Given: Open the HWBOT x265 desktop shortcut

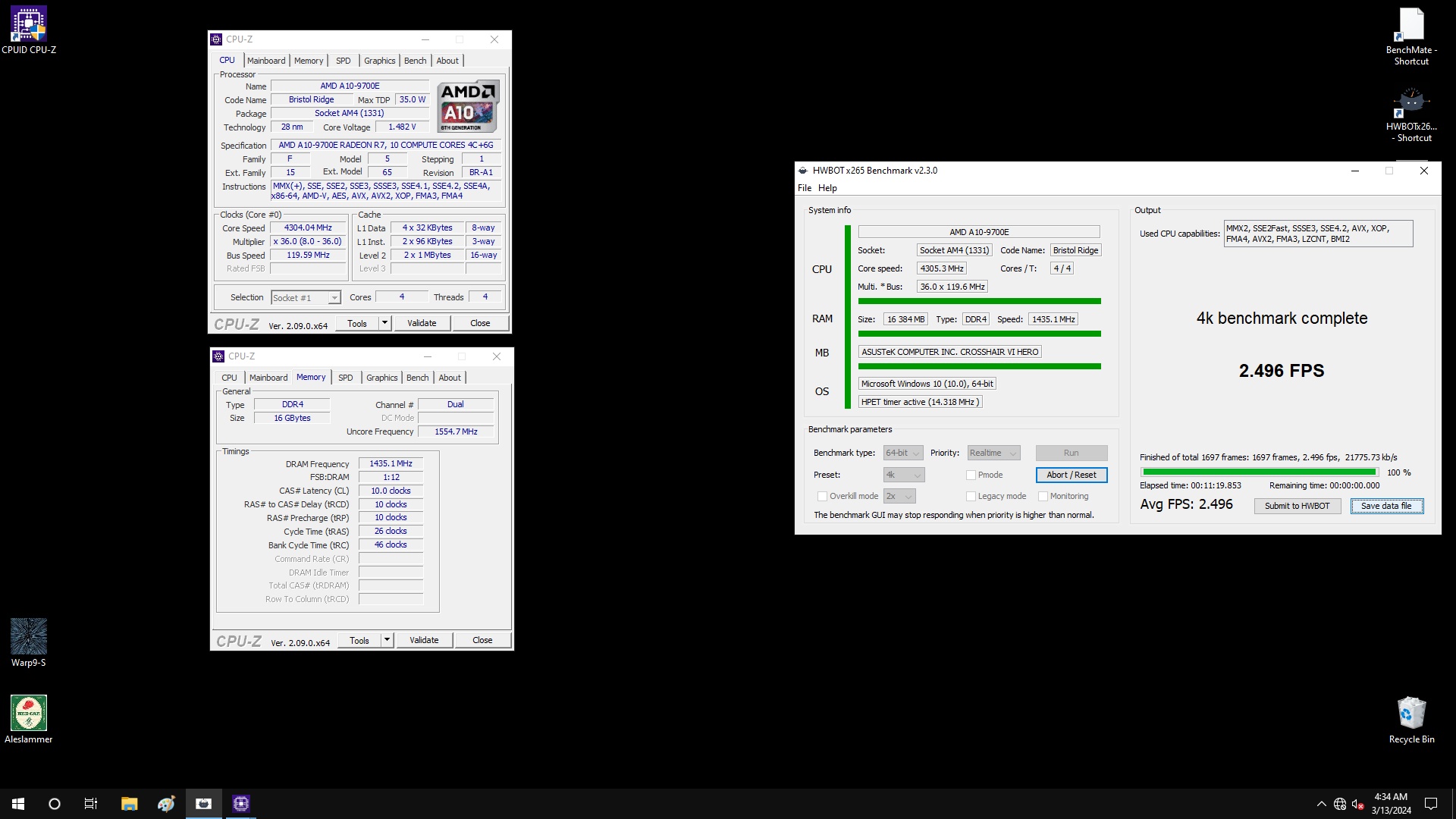Looking at the screenshot, I should (x=1411, y=115).
